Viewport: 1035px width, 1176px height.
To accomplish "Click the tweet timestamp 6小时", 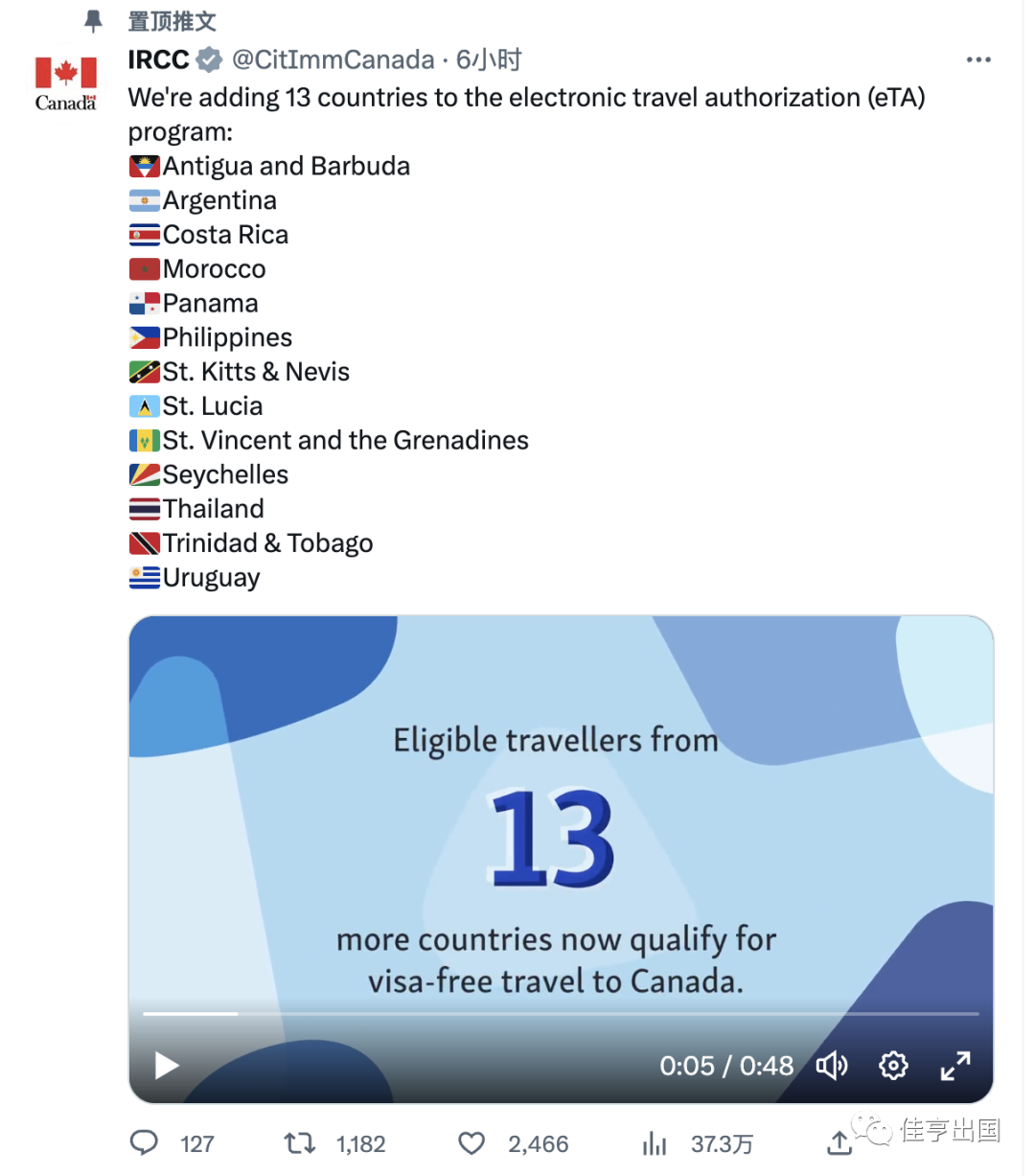I will [x=489, y=59].
